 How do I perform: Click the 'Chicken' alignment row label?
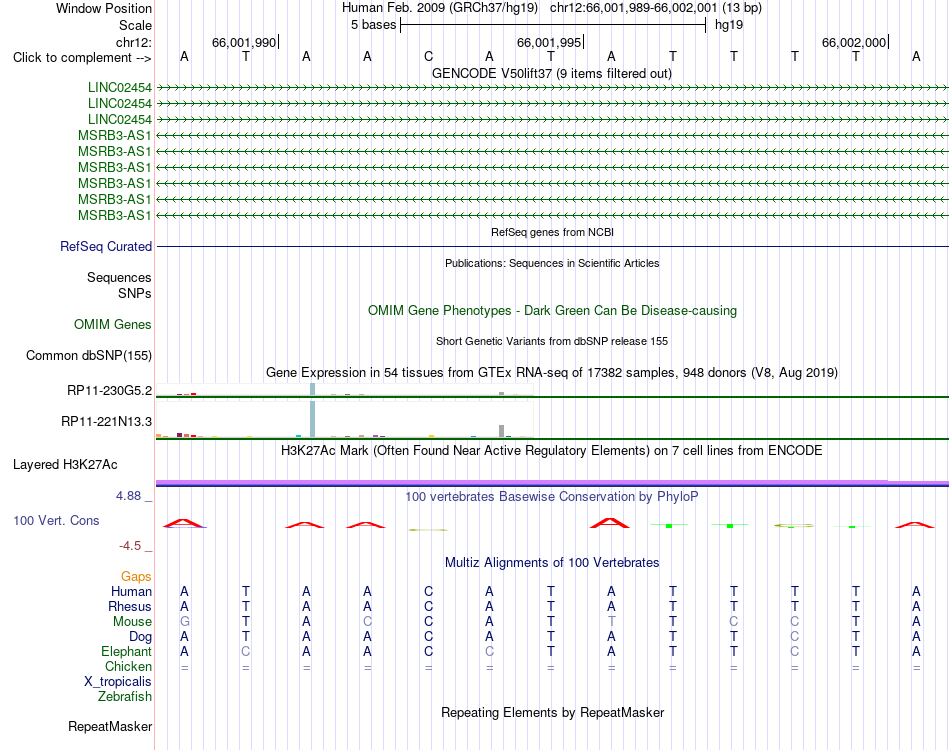(128, 667)
